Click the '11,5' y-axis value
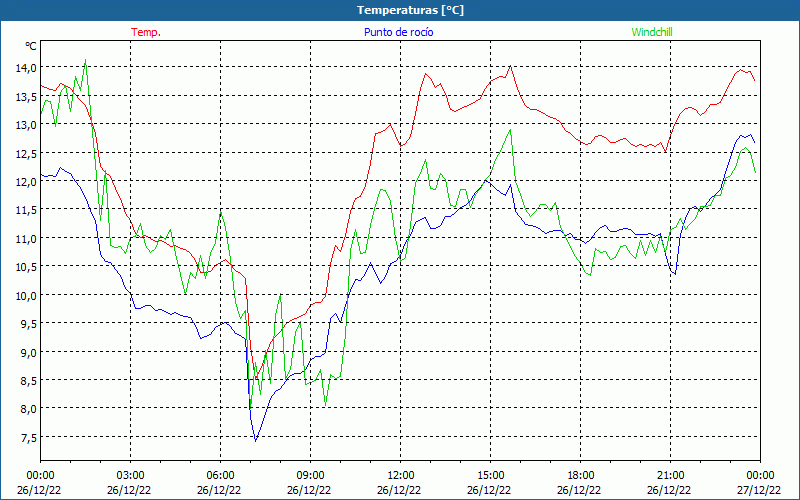 (26, 209)
